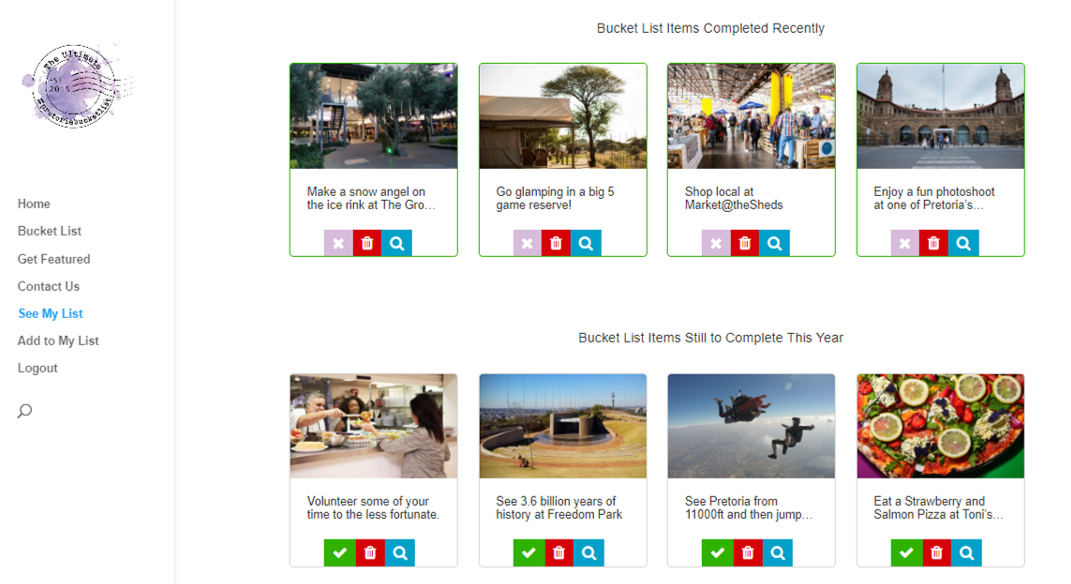Delete the snow angel ice rink item

click(367, 243)
